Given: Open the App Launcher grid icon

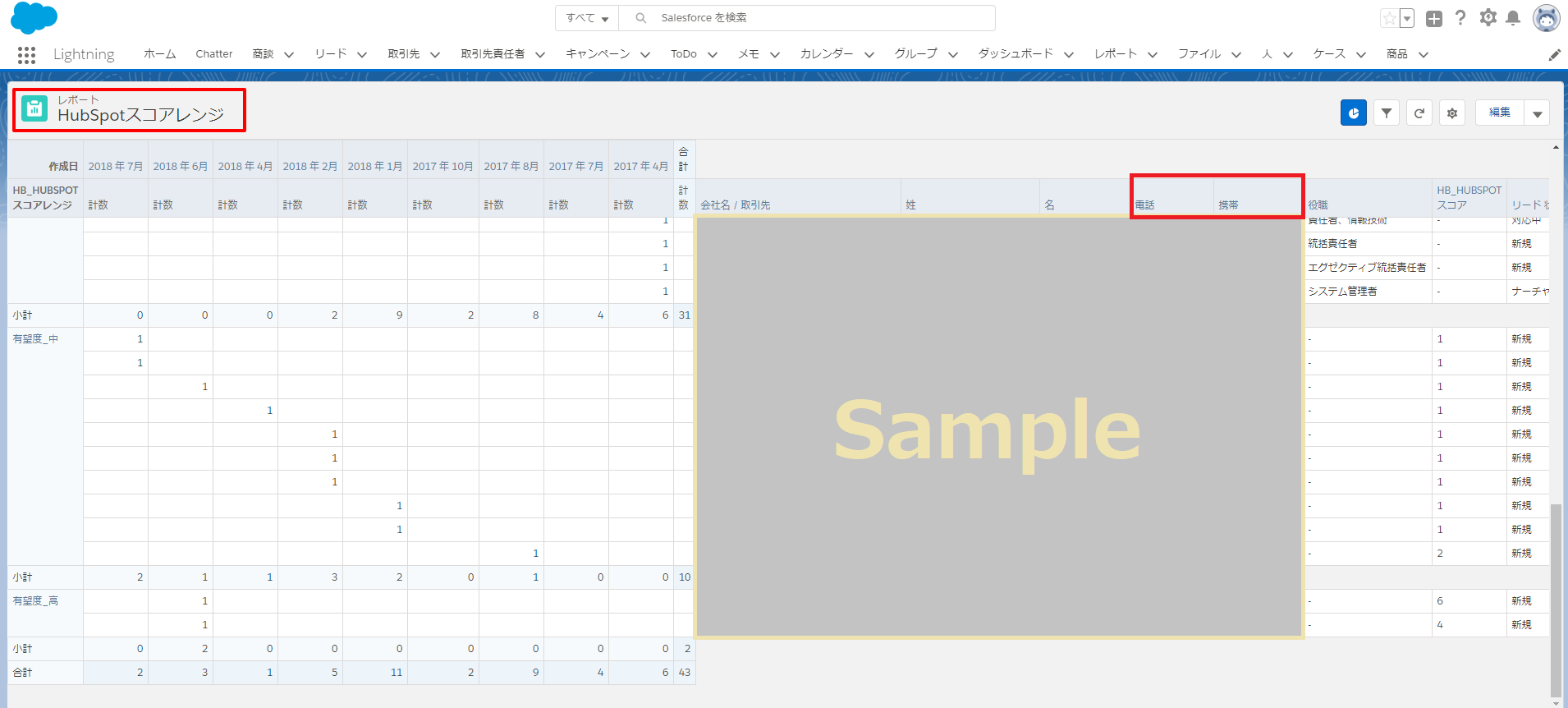Looking at the screenshot, I should [x=26, y=55].
